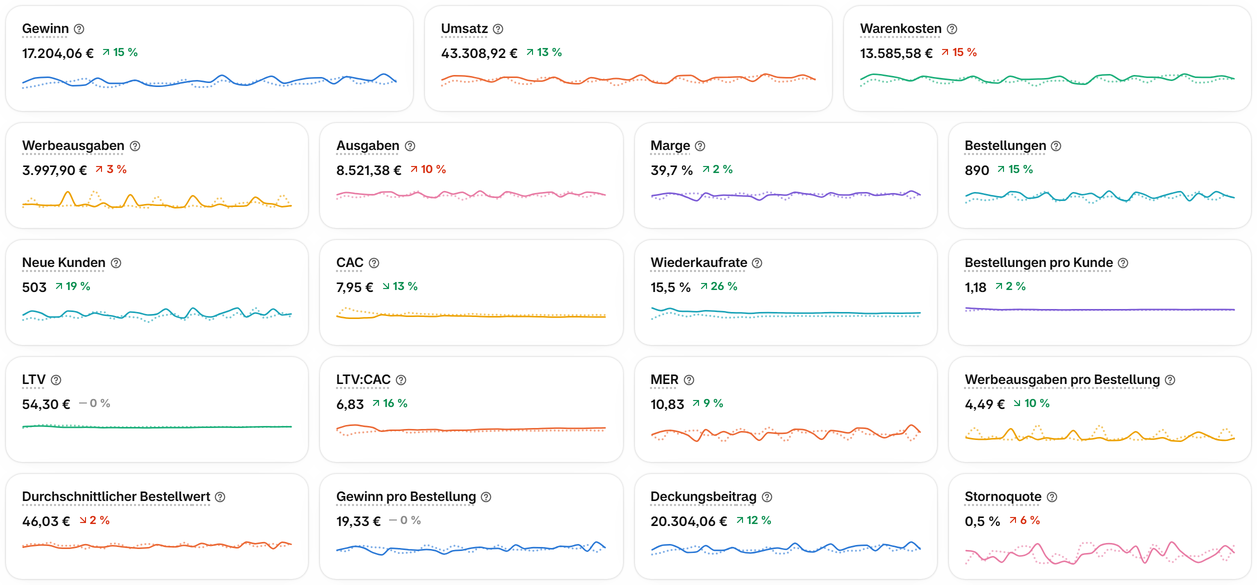Open the question-mark icon next to MER
Image resolution: width=1257 pixels, height=585 pixels.
click(x=689, y=380)
